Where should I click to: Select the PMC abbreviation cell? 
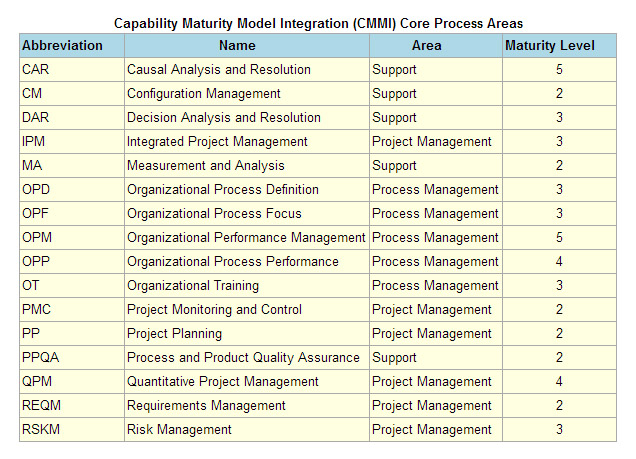tap(72, 309)
